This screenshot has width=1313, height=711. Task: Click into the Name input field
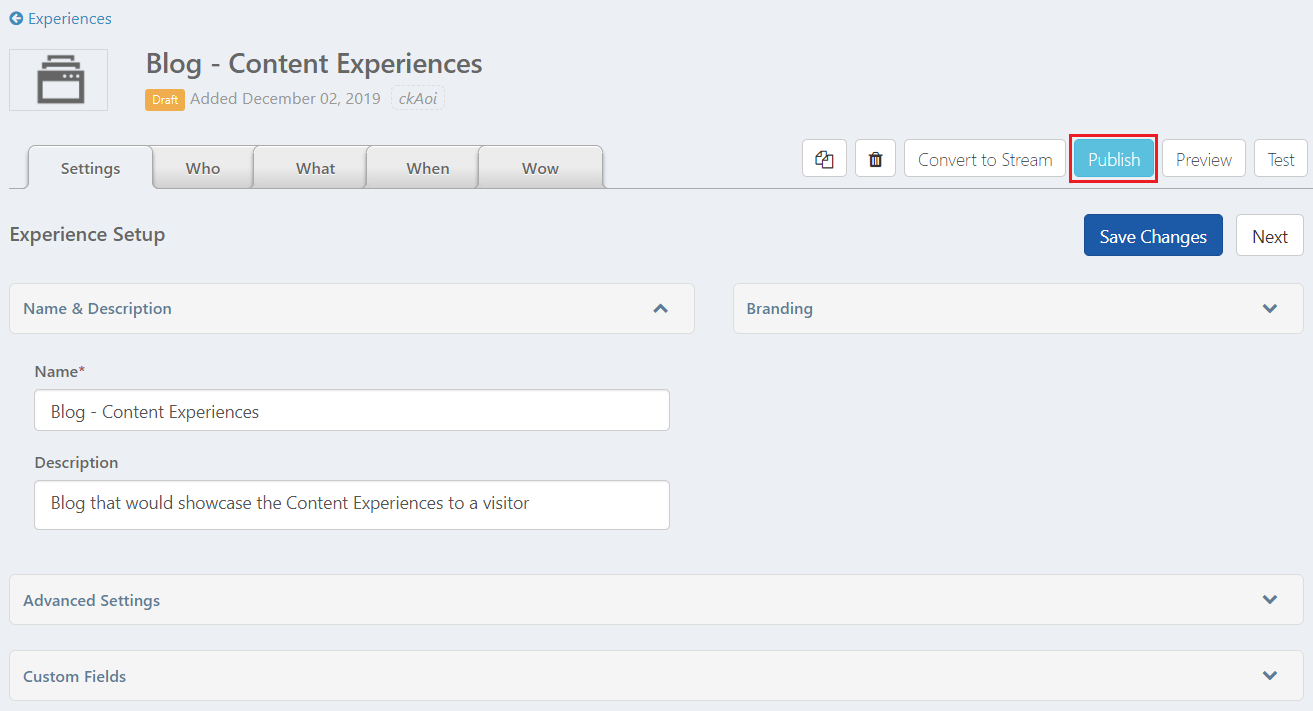click(352, 411)
